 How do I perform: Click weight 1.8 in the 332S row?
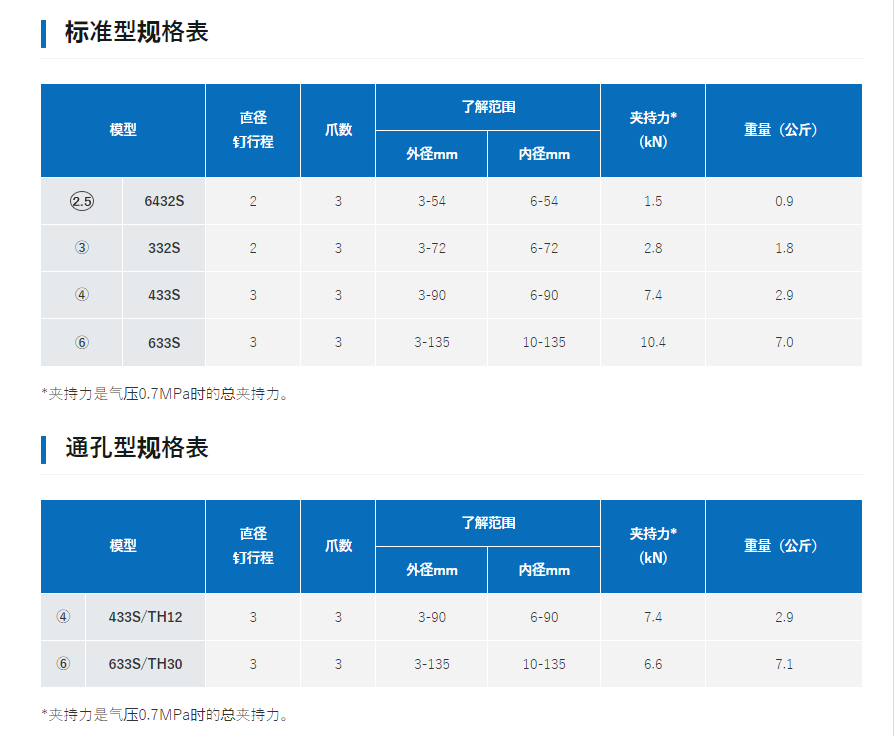(784, 248)
